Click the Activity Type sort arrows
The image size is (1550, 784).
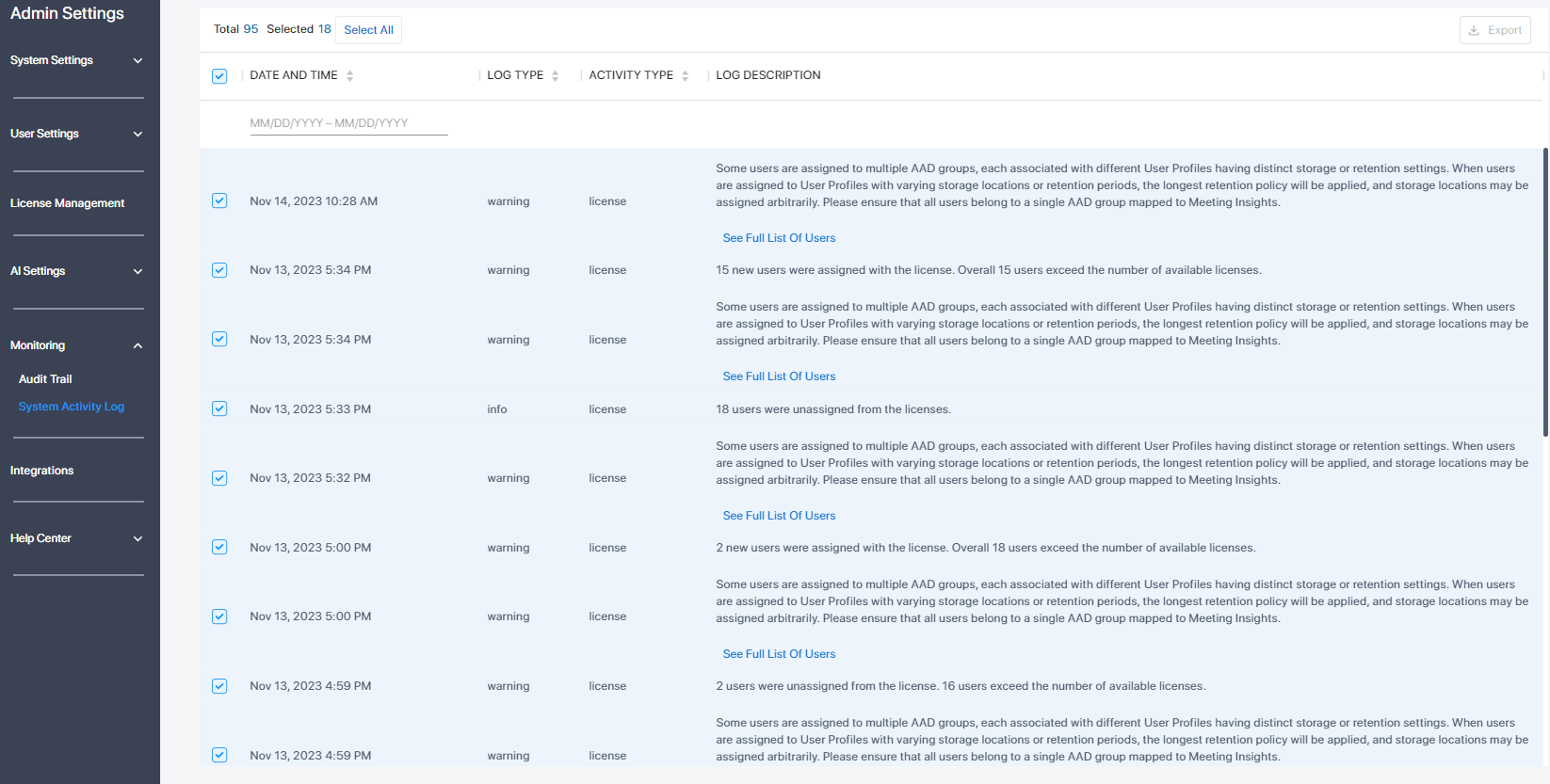(x=685, y=76)
